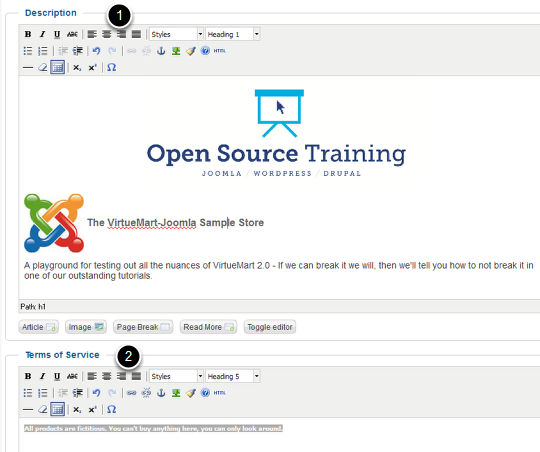Open the Heading 5 format dropdown

[233, 376]
